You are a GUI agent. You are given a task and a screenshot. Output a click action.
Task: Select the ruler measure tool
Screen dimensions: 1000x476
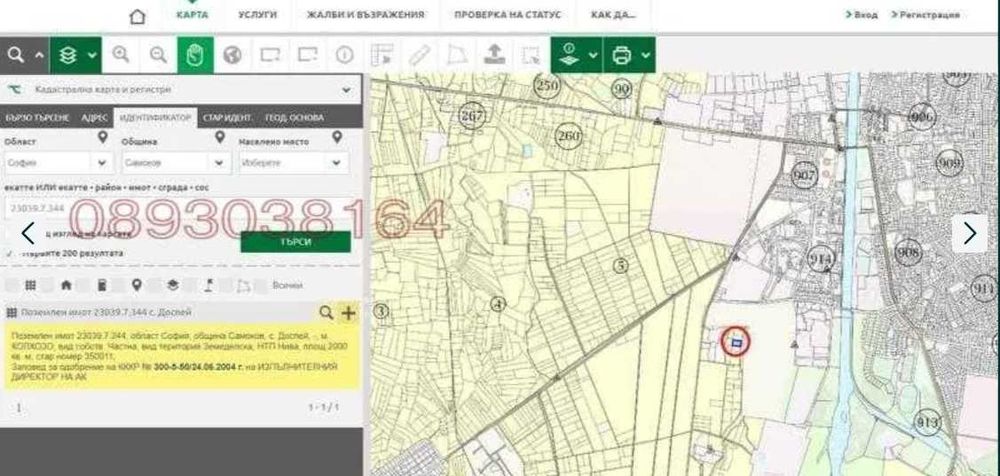click(x=419, y=55)
